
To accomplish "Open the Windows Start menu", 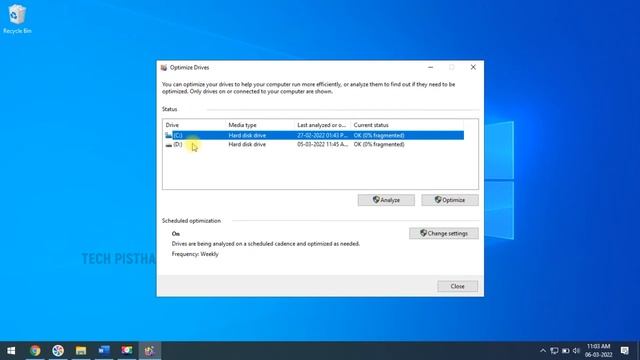I will 11,351.
